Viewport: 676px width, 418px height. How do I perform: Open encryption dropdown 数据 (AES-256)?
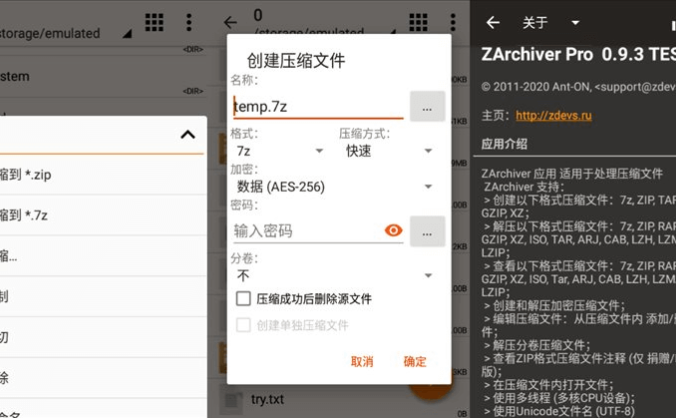[334, 187]
